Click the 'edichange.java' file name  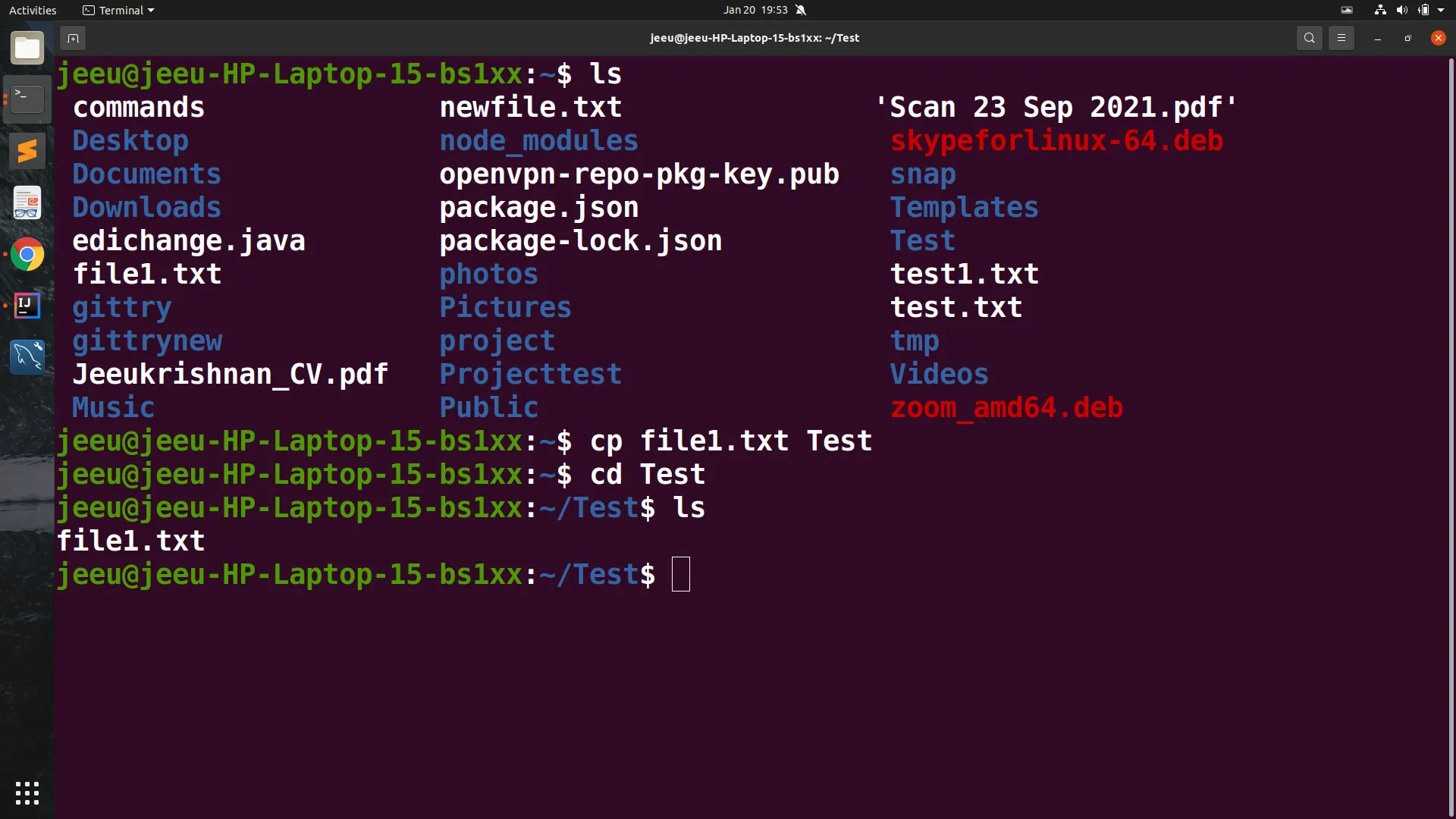pos(189,240)
